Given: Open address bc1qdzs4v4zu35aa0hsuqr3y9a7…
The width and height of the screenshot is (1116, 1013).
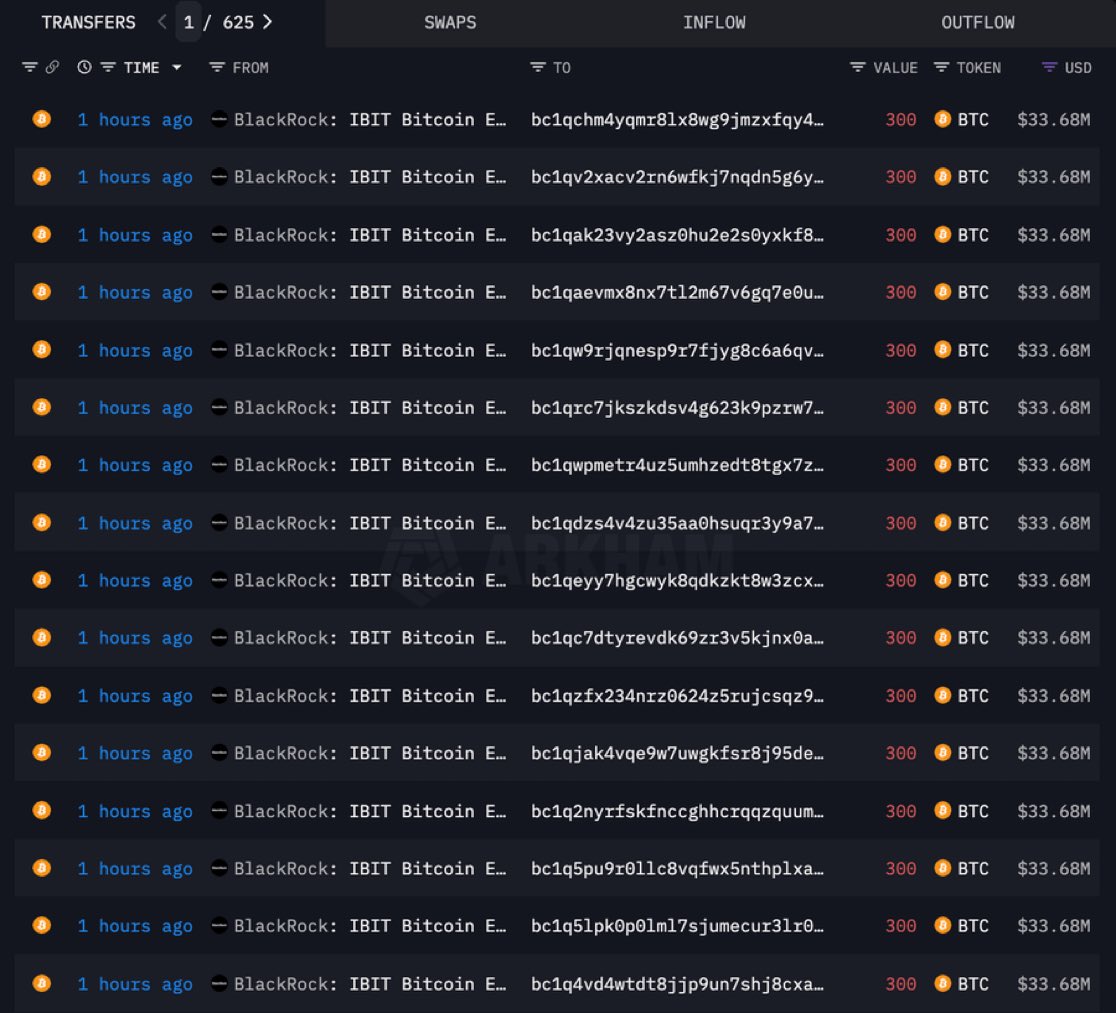Looking at the screenshot, I should point(677,523).
